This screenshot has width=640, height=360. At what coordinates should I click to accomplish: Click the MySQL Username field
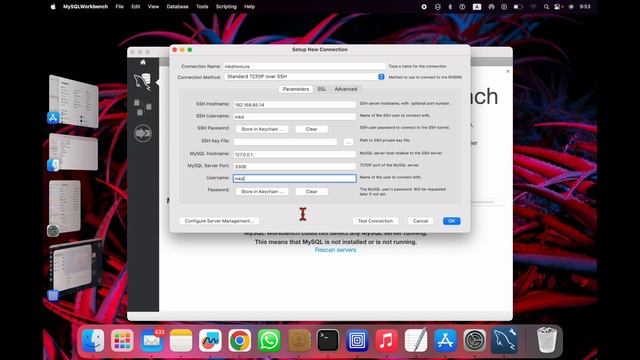click(x=295, y=178)
